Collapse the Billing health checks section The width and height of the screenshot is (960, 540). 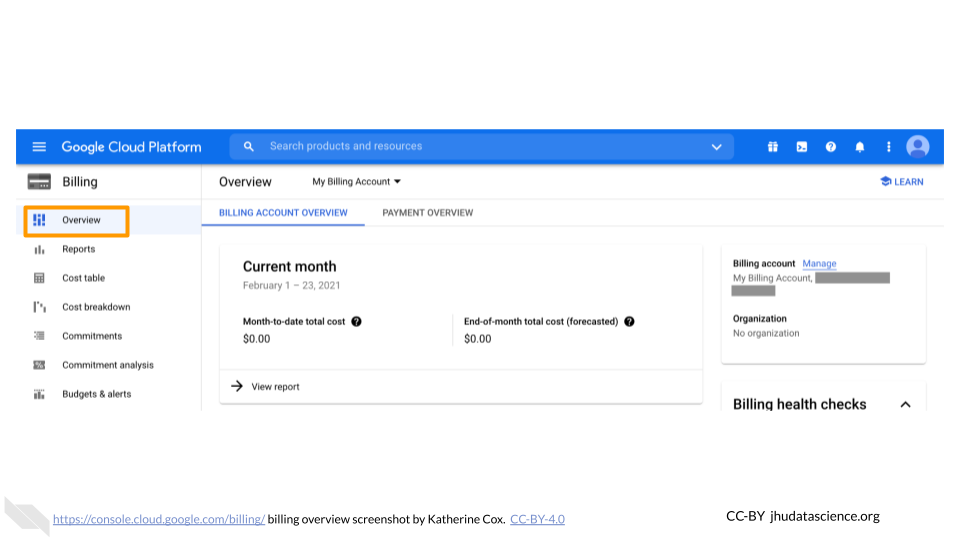click(906, 405)
